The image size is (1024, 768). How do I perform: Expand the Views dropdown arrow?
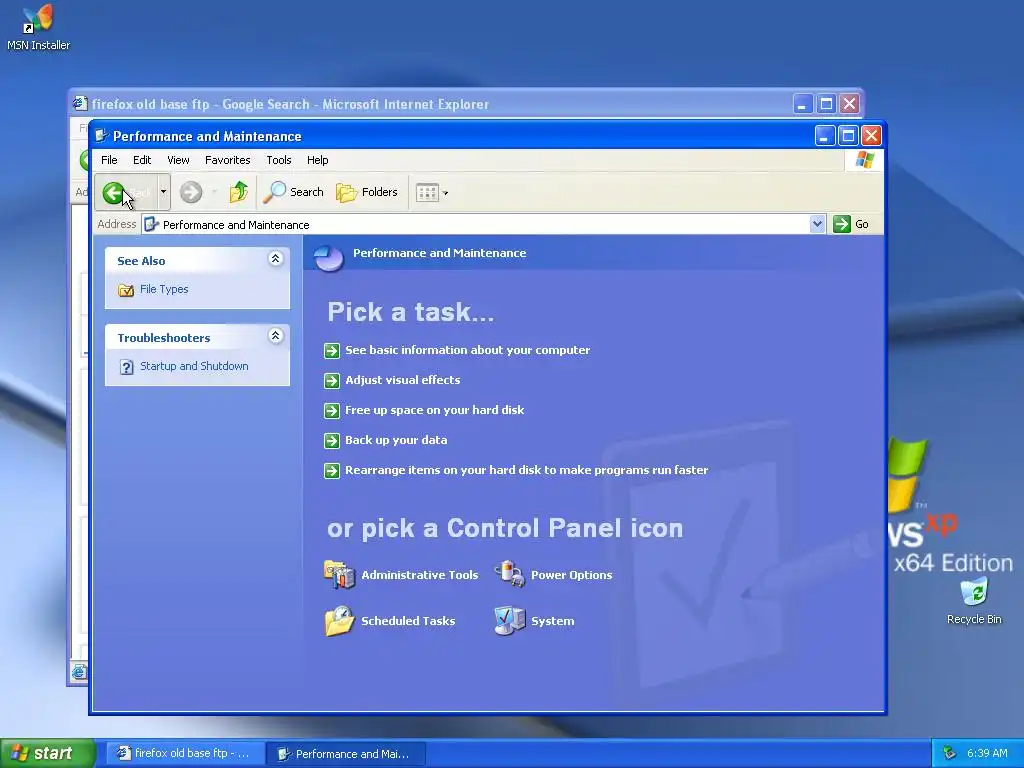445,193
